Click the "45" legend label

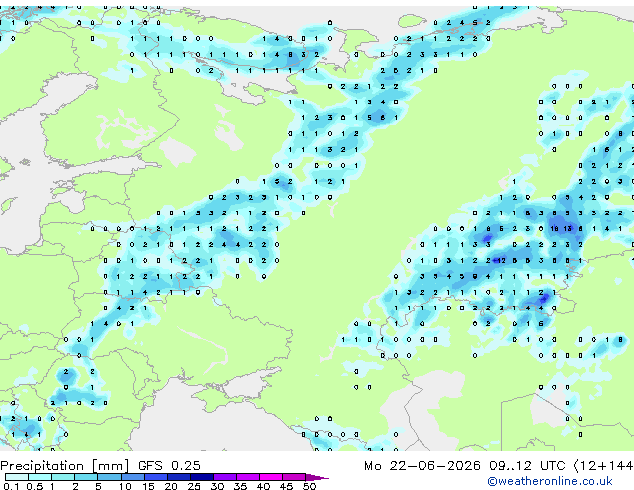[x=286, y=486]
